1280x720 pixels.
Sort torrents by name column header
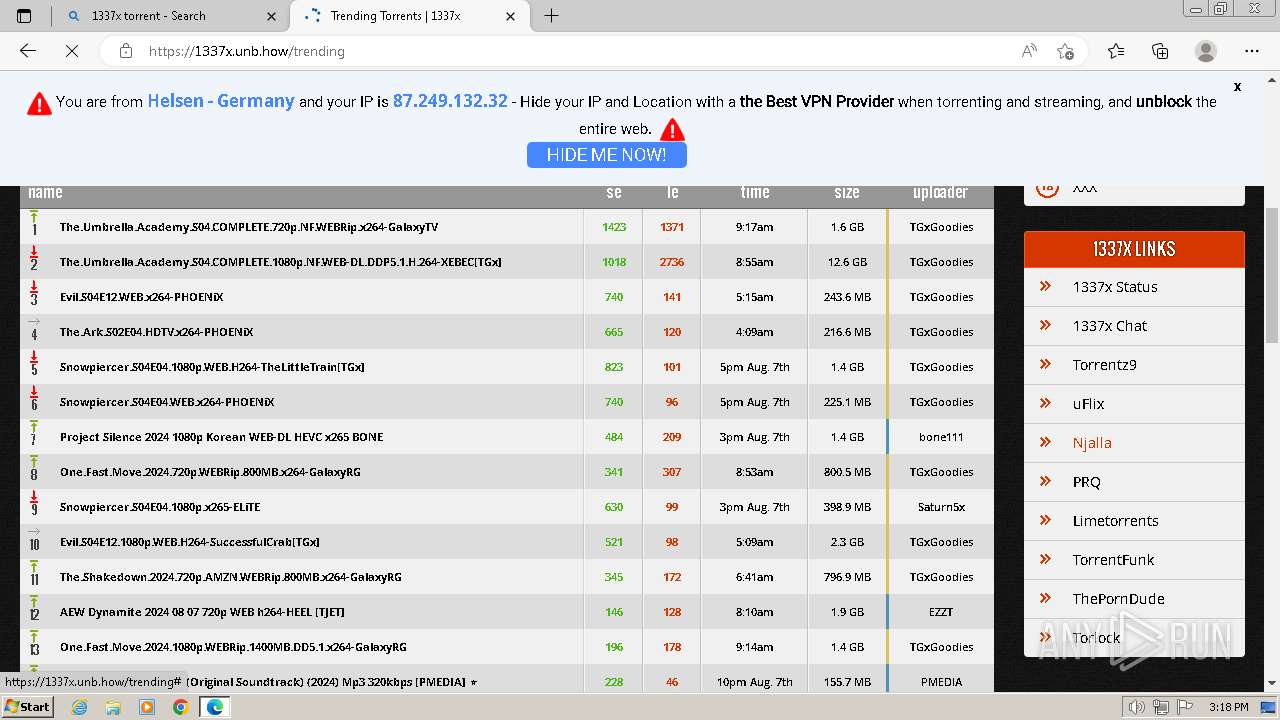pyautogui.click(x=45, y=192)
